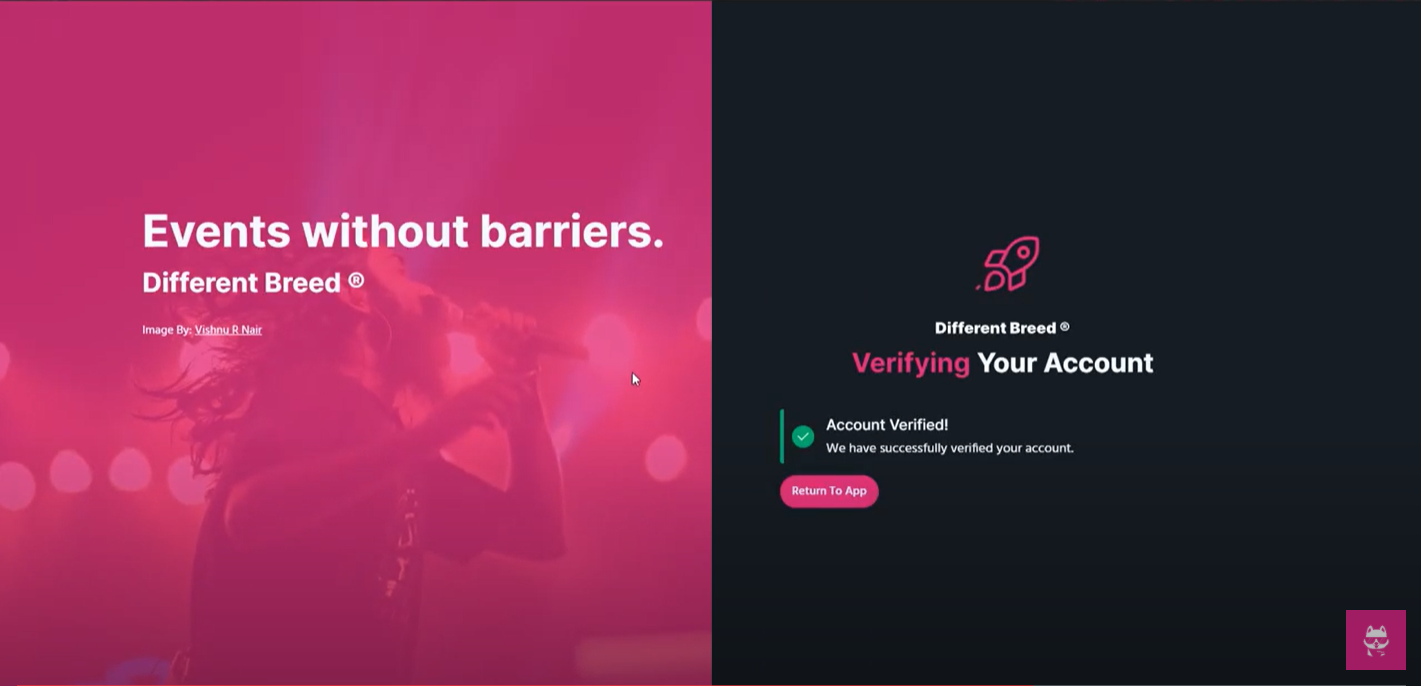This screenshot has width=1421, height=686.
Task: Click the green bar of the alert
Action: tap(782, 436)
